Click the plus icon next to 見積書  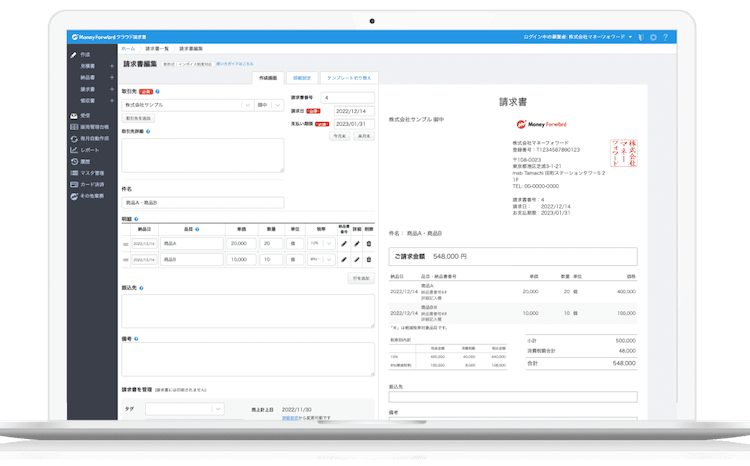(111, 65)
